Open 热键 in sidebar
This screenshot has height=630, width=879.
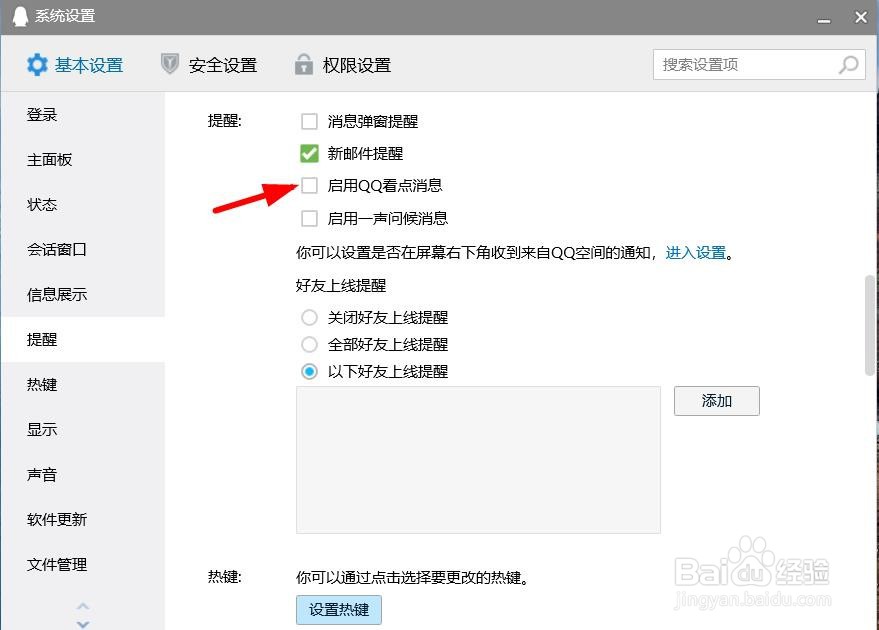[83, 385]
